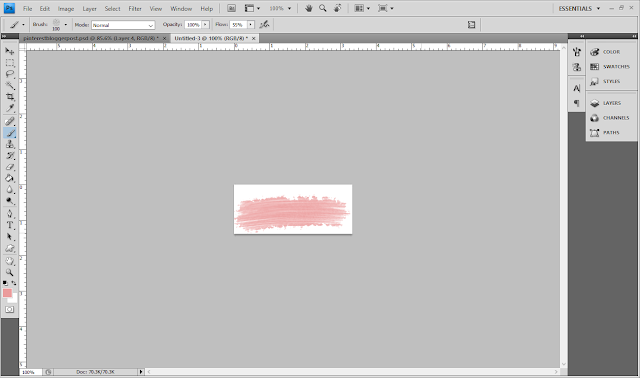Select the Healing Brush tool

pyautogui.click(x=10, y=121)
